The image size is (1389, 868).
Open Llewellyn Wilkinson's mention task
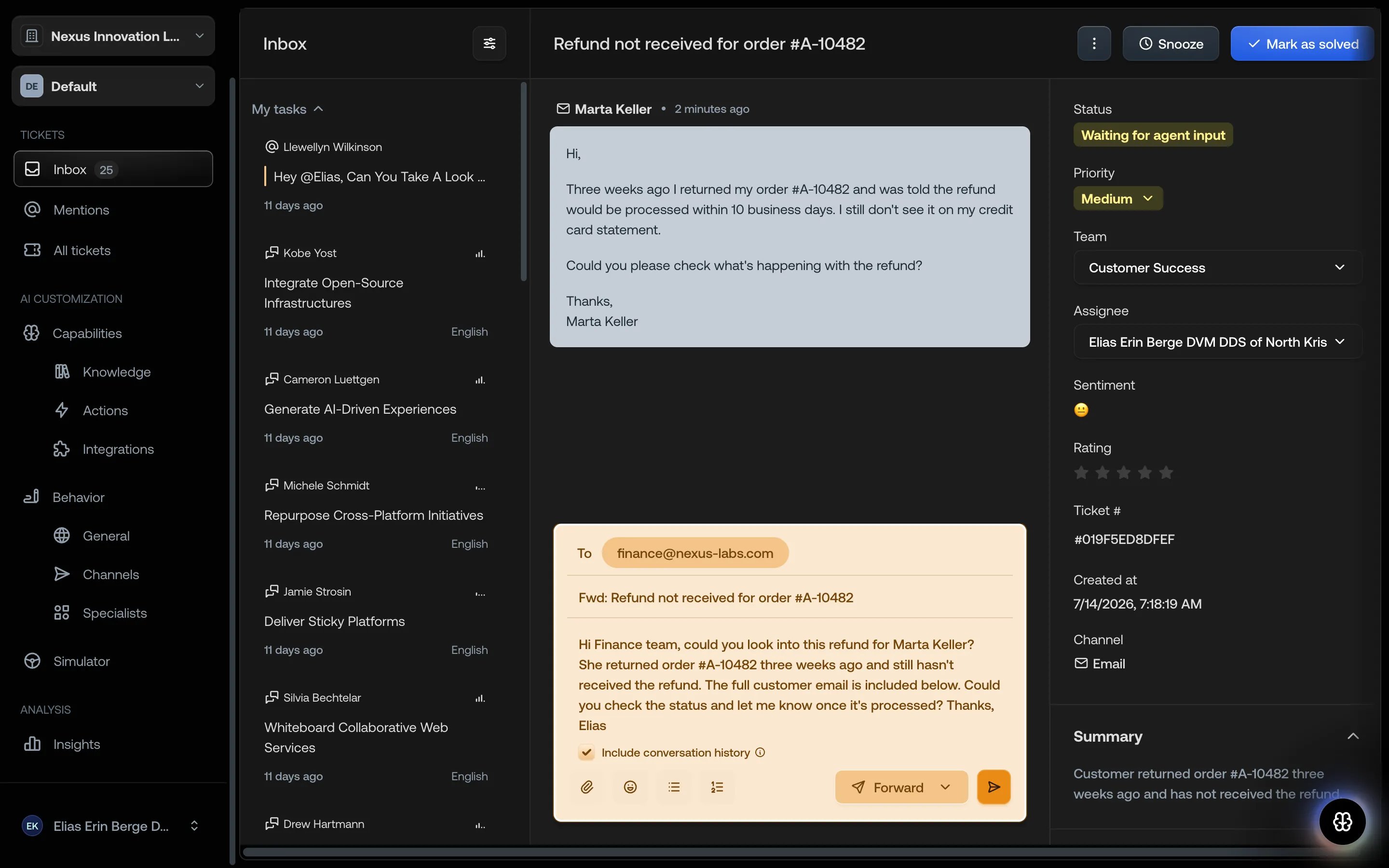pyautogui.click(x=377, y=176)
